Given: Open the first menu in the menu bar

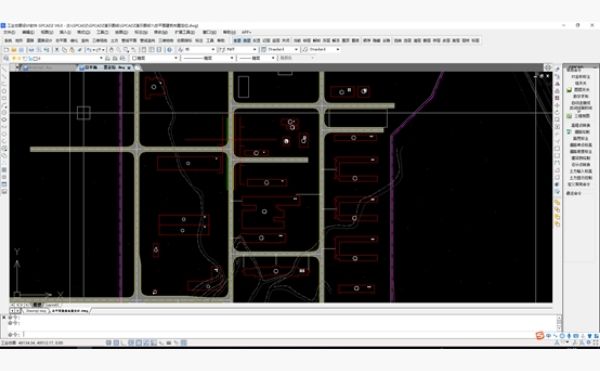Looking at the screenshot, I should pos(9,32).
